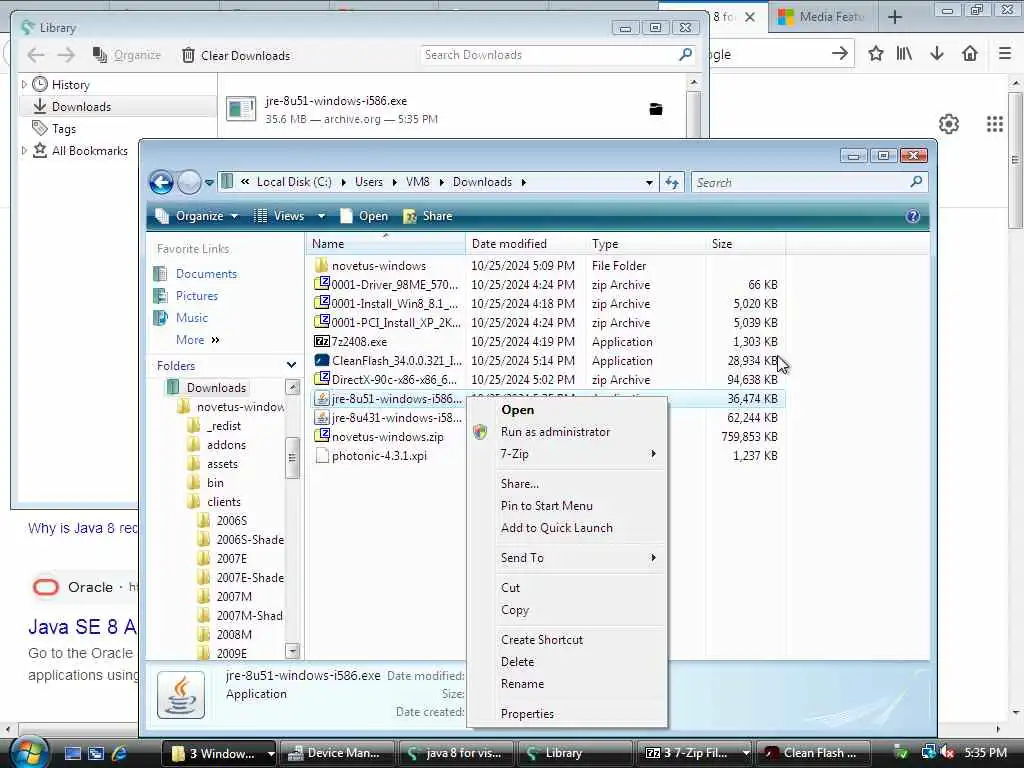Open the Firefox hamburger menu
Screen dimensions: 1024x768
click(1005, 54)
